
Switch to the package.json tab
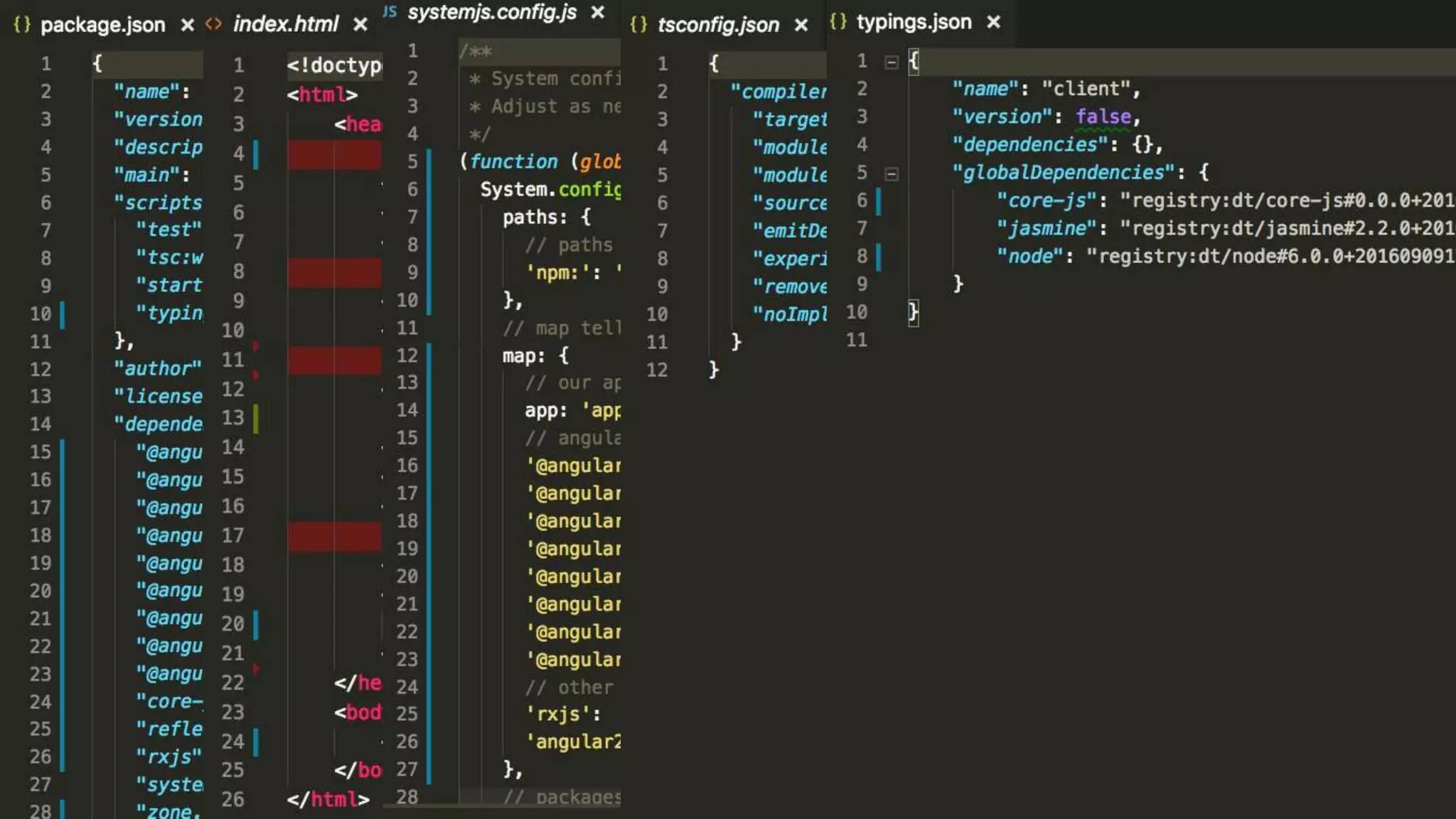102,25
